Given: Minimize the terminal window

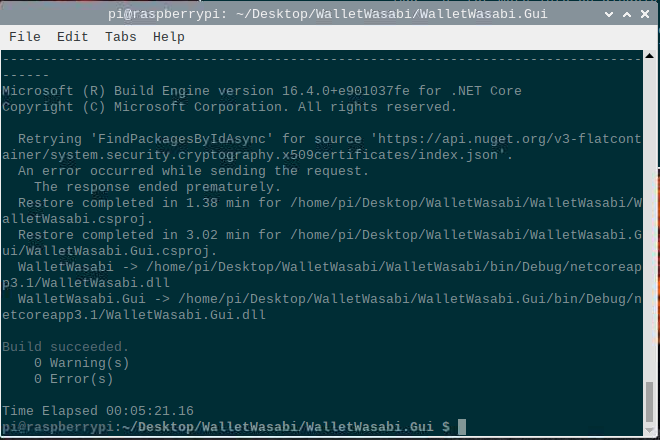Looking at the screenshot, I should [609, 14].
